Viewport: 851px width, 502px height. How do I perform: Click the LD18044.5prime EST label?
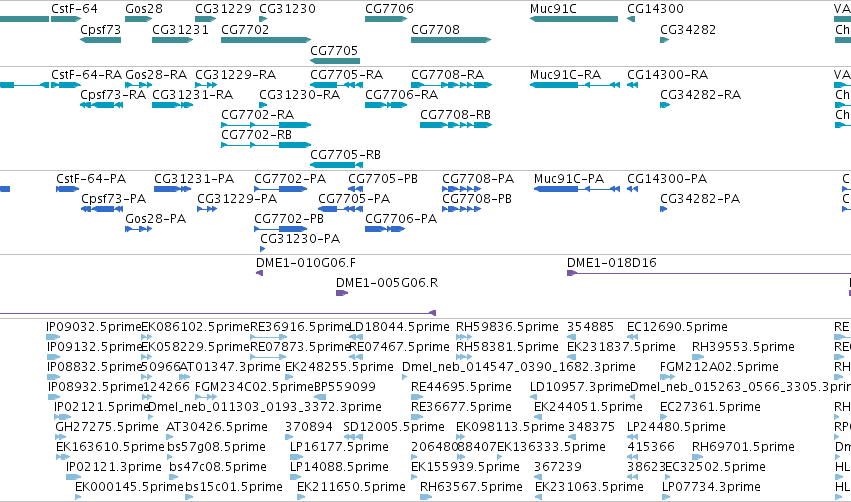(x=399, y=327)
